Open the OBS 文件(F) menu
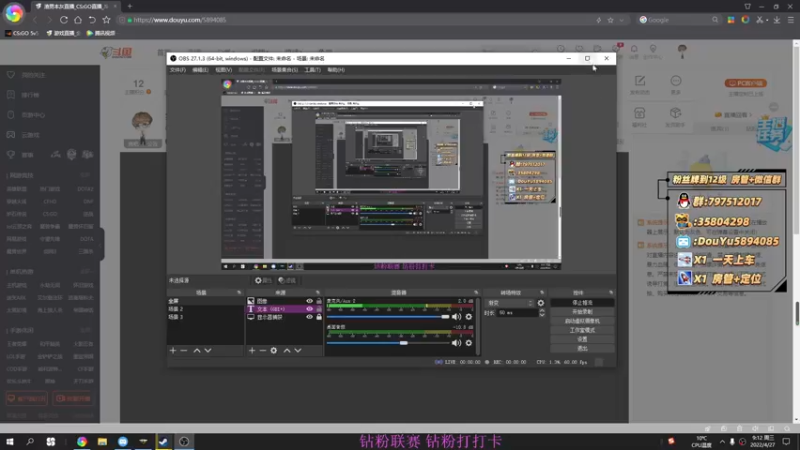800x450 pixels. 178,70
